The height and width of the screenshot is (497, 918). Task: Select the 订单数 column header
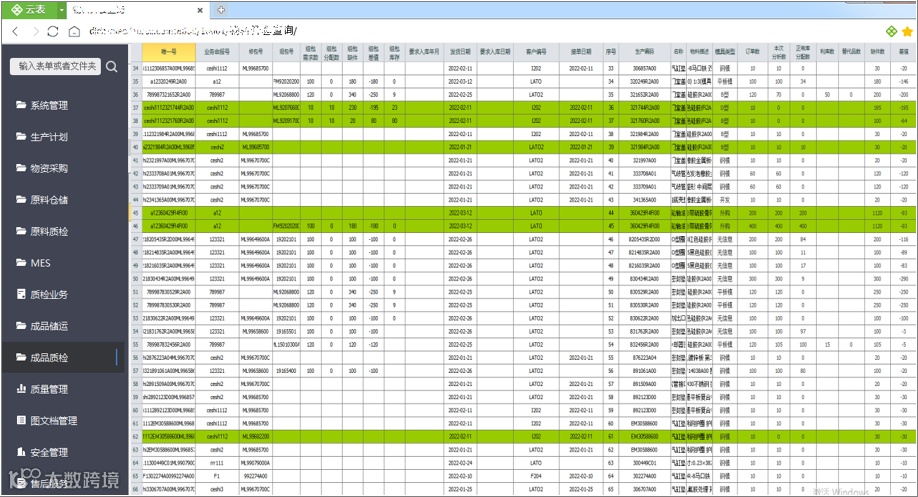coord(752,52)
